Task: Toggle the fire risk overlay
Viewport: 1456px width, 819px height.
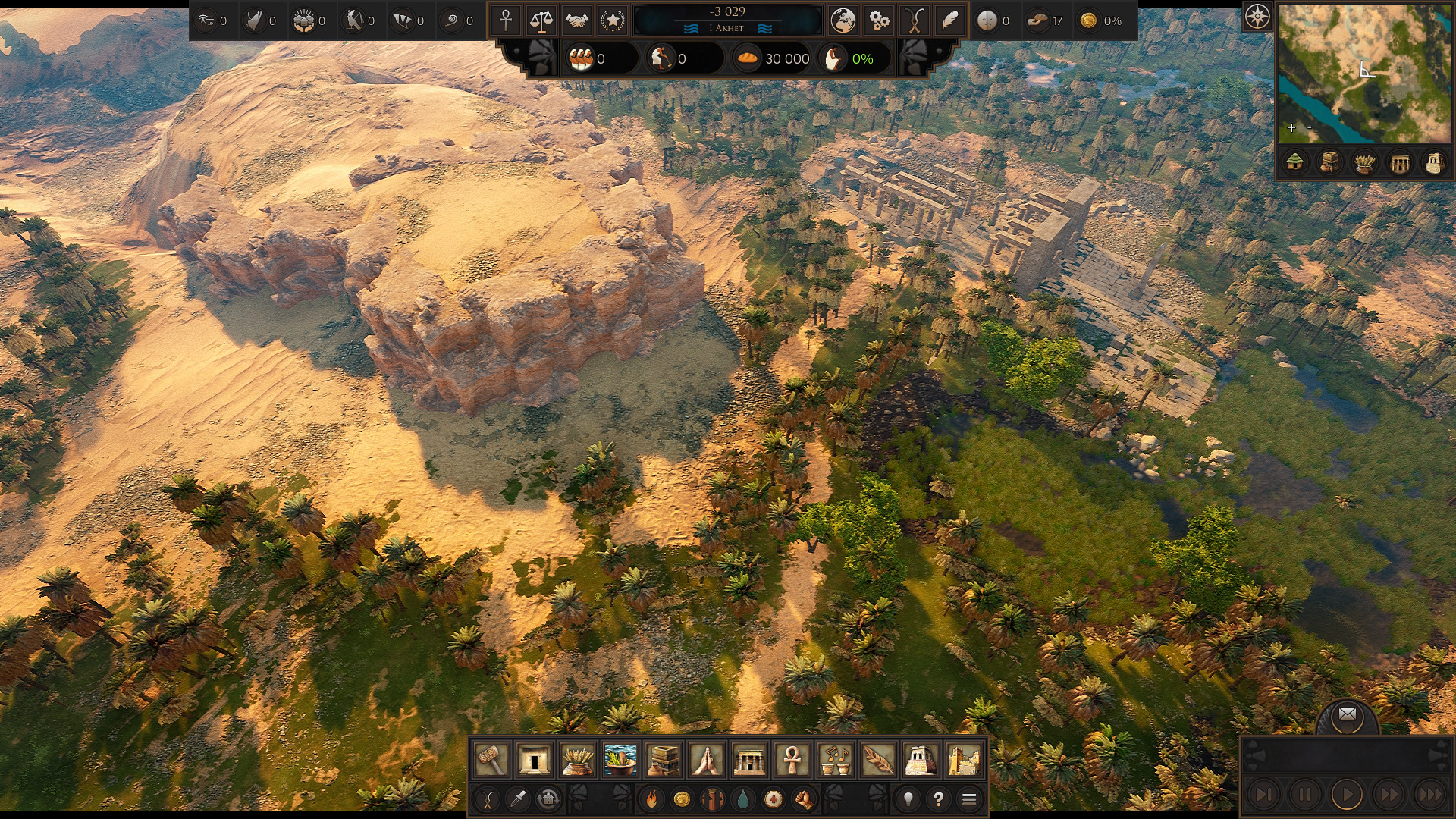Action: [x=651, y=799]
